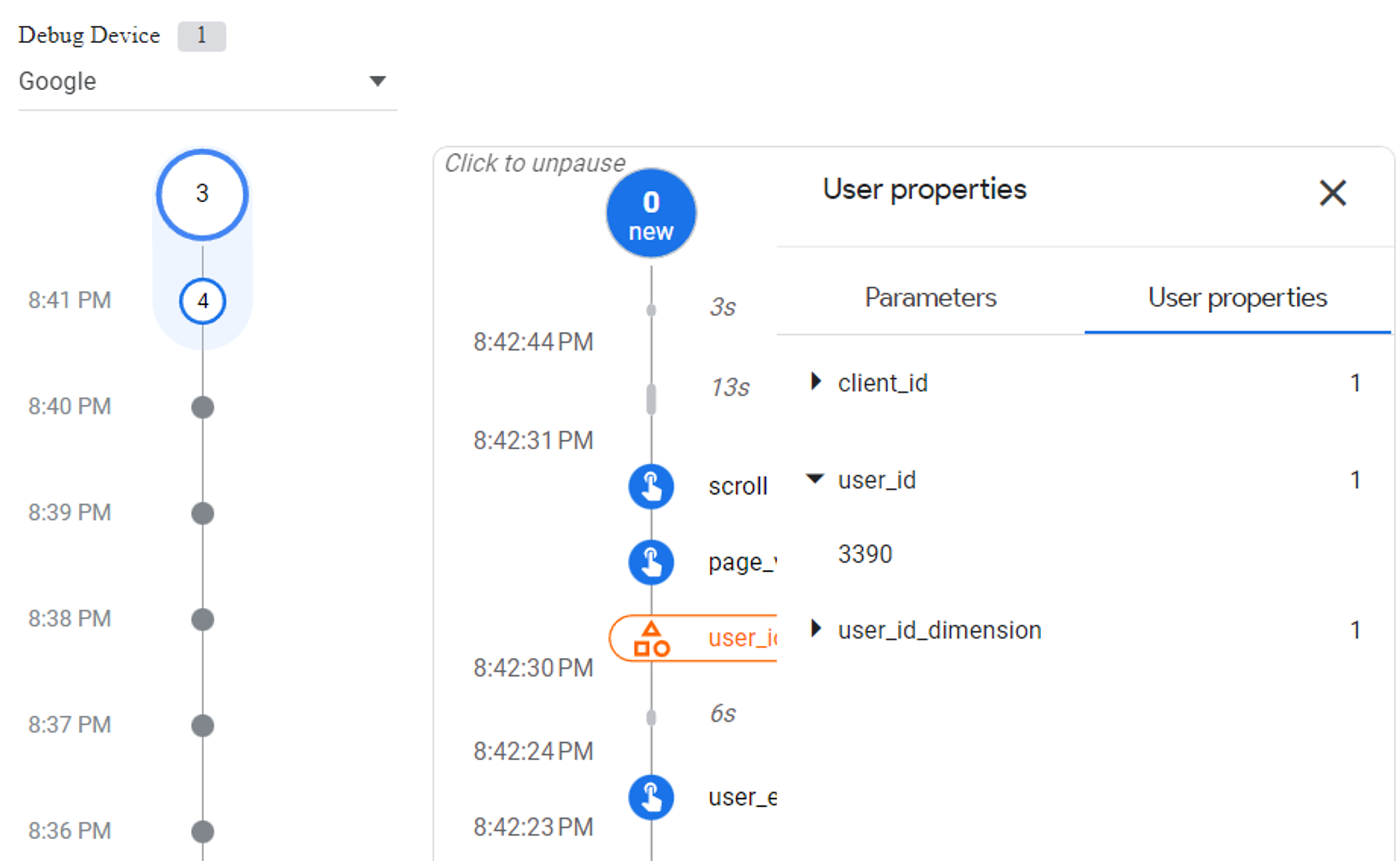Select the orange user_id property icon
The height and width of the screenshot is (861, 1400).
pos(651,639)
